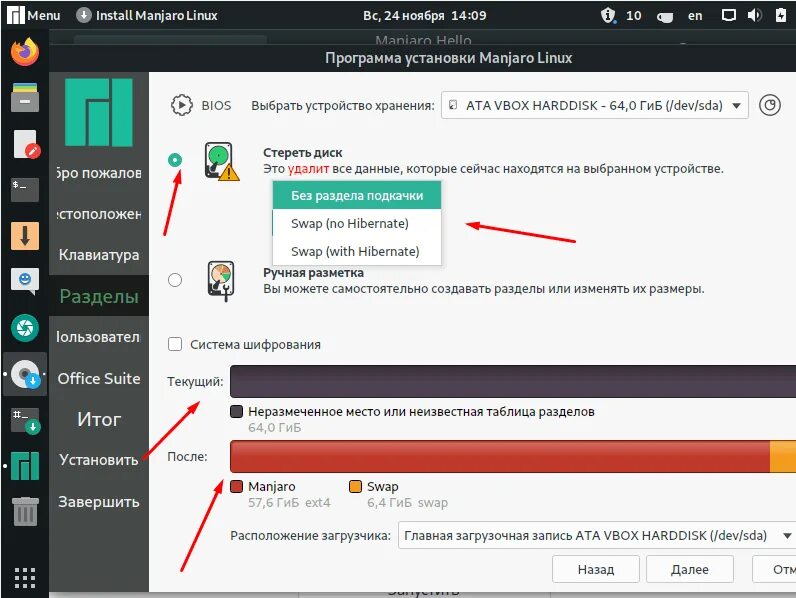Open the terminal dock icon

click(x=25, y=190)
